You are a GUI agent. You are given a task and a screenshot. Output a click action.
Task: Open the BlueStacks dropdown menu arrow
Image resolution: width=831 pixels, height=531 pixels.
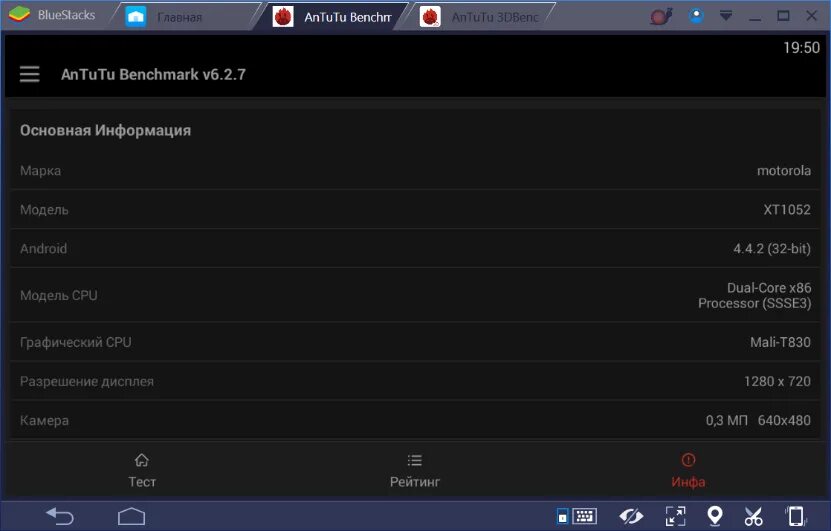pos(726,16)
